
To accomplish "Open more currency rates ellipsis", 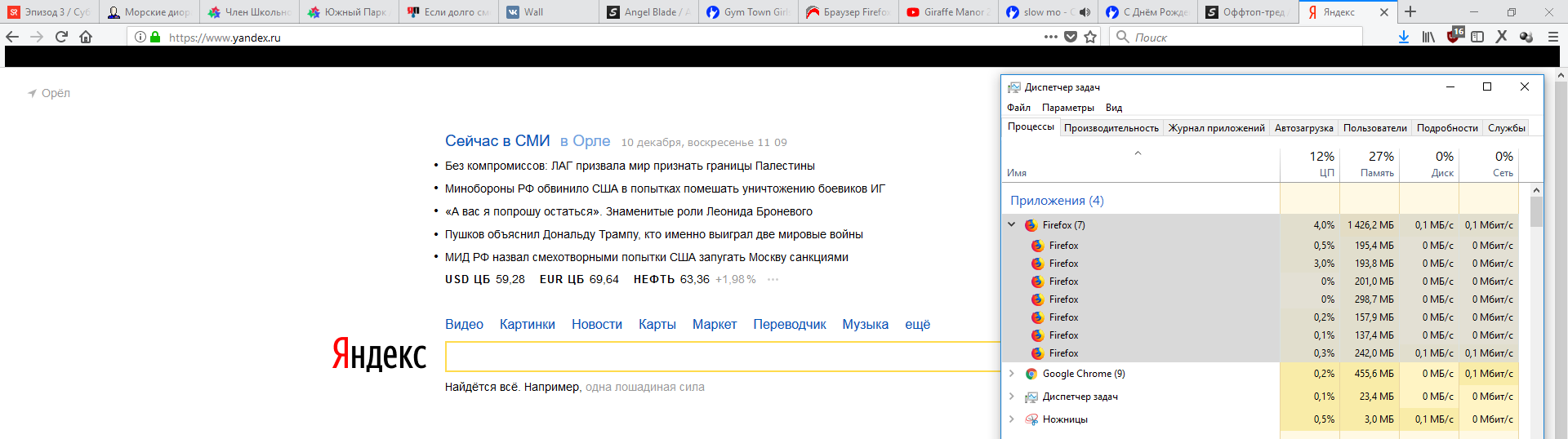I will click(x=773, y=279).
